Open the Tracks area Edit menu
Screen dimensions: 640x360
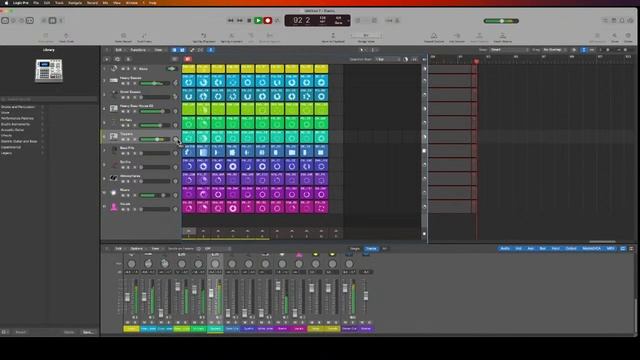(118, 50)
